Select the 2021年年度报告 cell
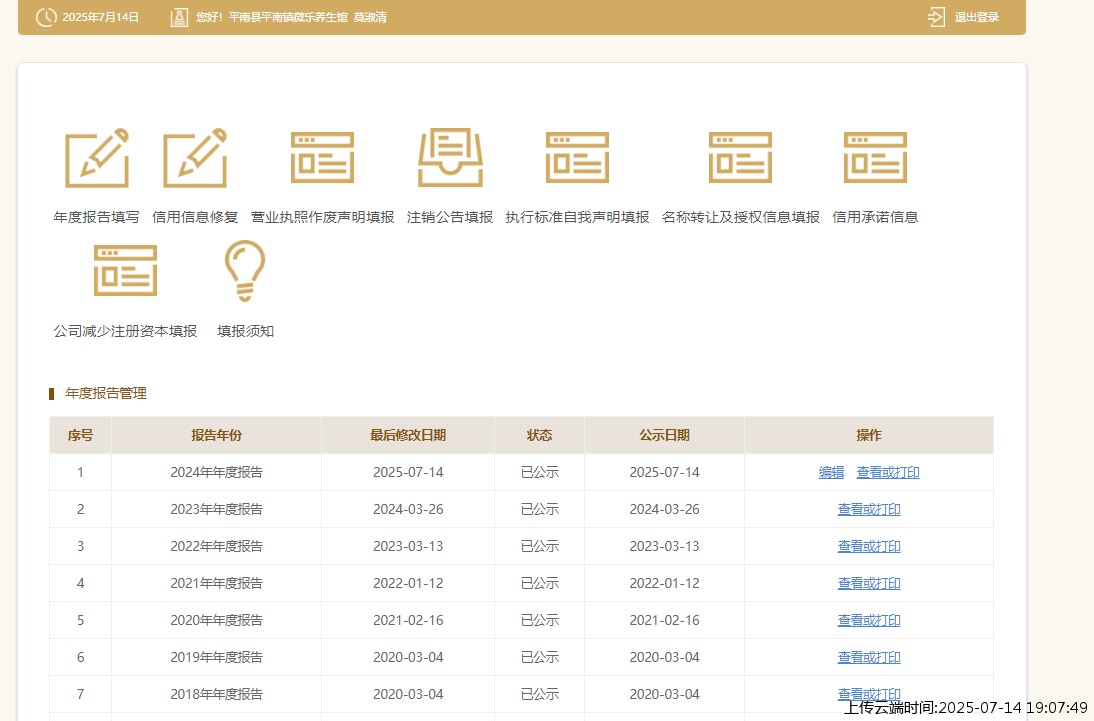The width and height of the screenshot is (1094, 721). tap(216, 584)
